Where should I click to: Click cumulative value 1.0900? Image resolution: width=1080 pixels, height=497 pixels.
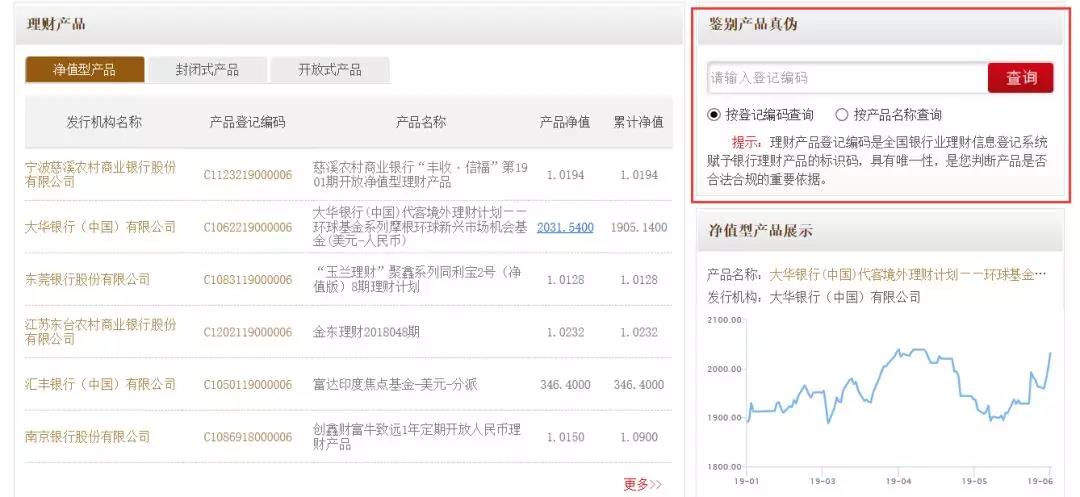pyautogui.click(x=638, y=436)
